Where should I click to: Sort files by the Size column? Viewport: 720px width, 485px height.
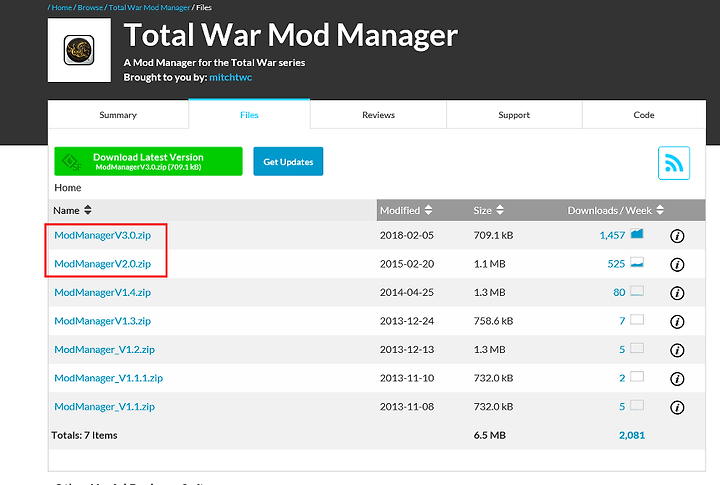489,210
